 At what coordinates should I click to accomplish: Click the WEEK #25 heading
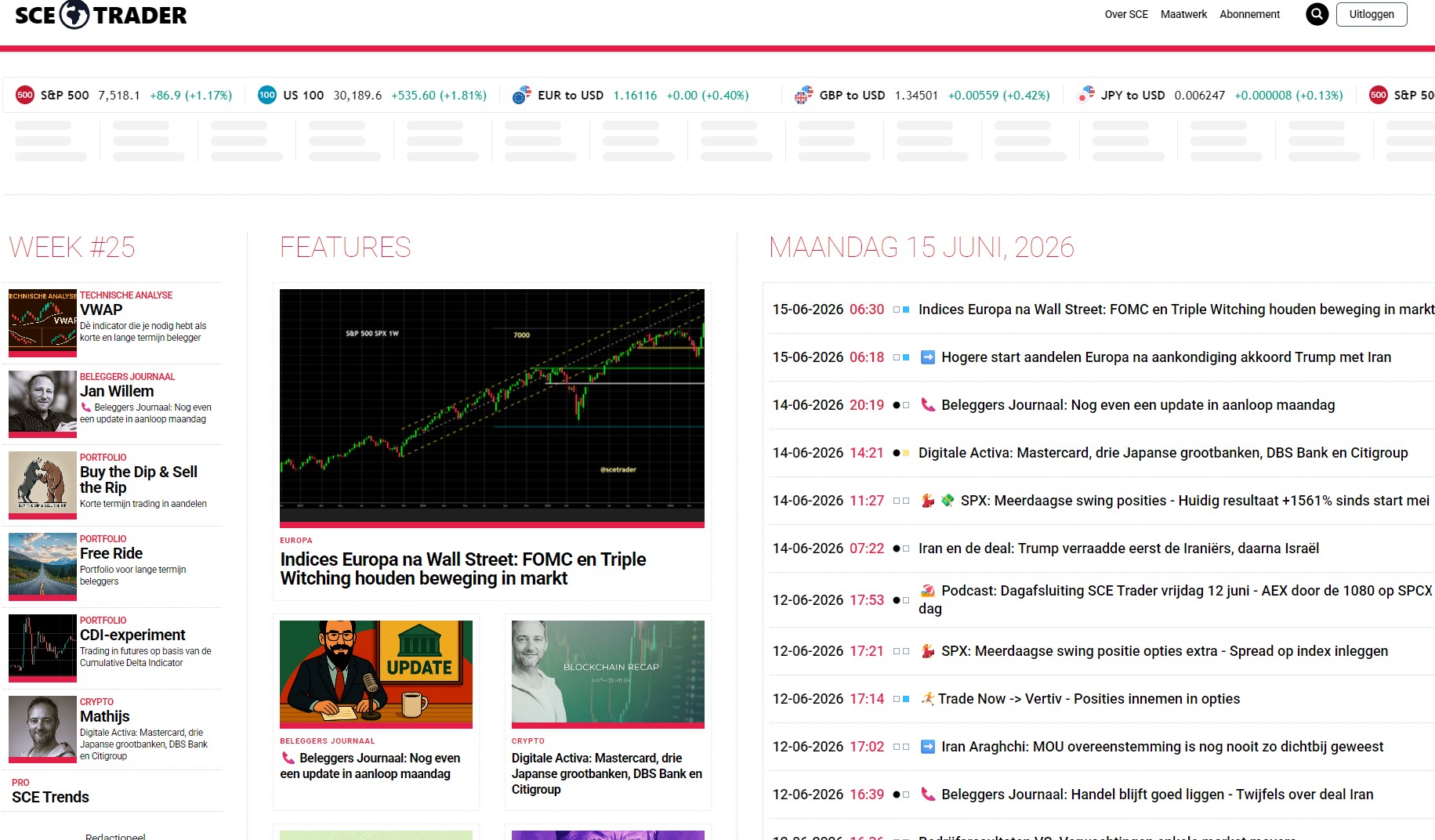click(72, 248)
